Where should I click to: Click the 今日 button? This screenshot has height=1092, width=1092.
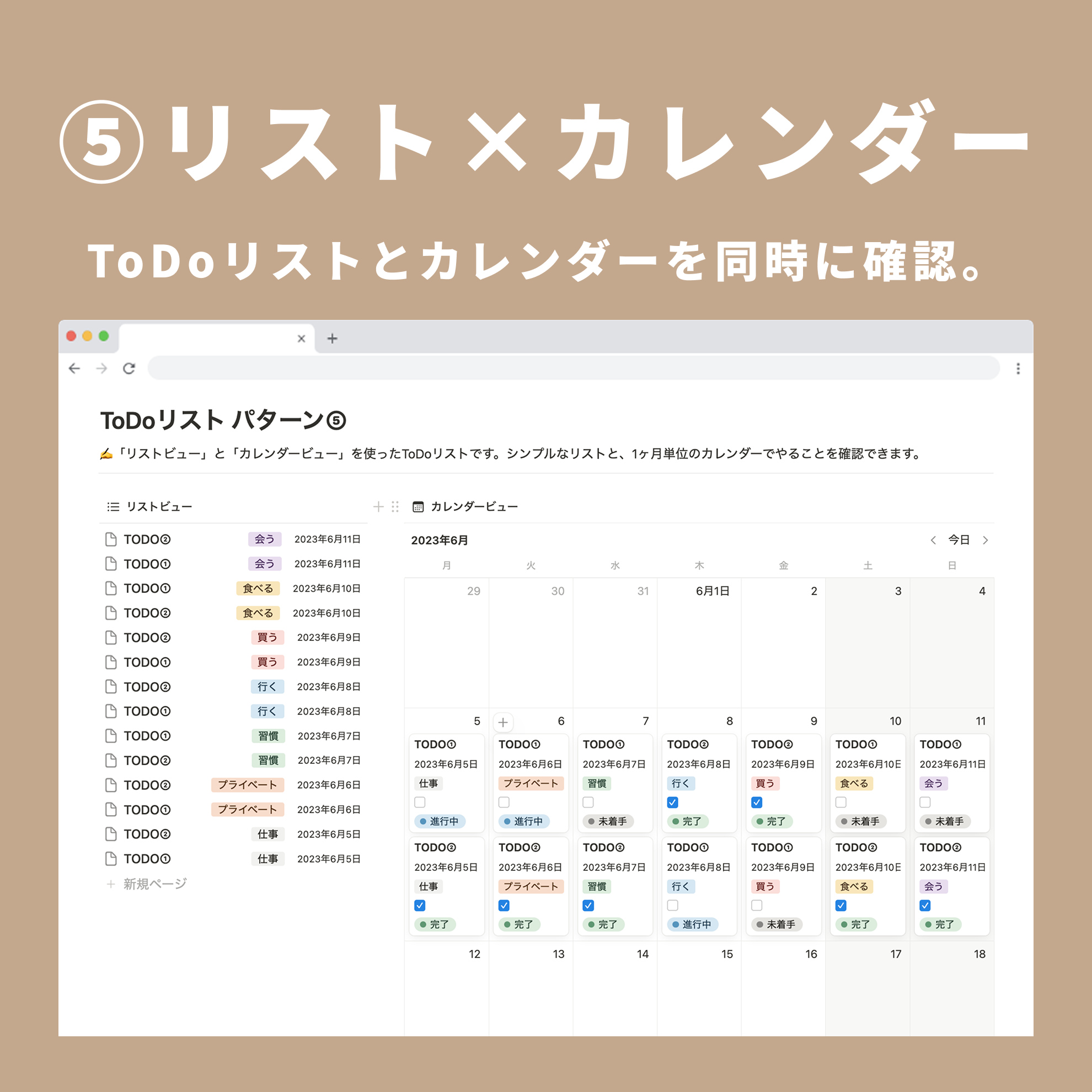pyautogui.click(x=959, y=540)
